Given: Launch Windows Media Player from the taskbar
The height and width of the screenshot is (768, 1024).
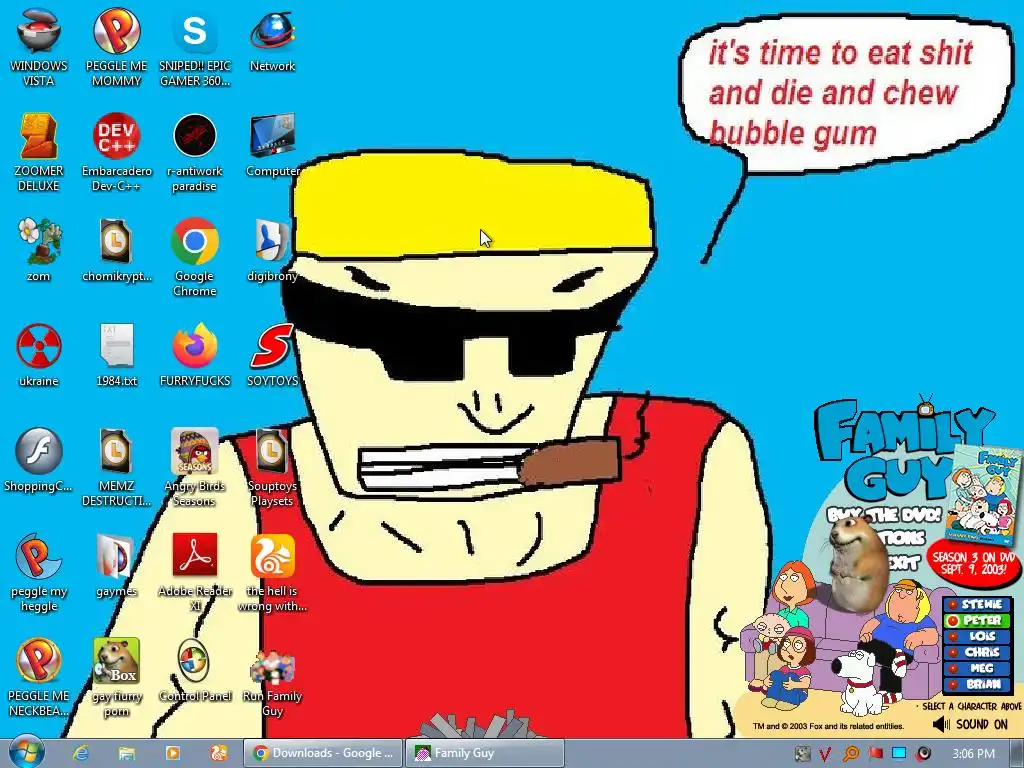Looking at the screenshot, I should pos(172,753).
